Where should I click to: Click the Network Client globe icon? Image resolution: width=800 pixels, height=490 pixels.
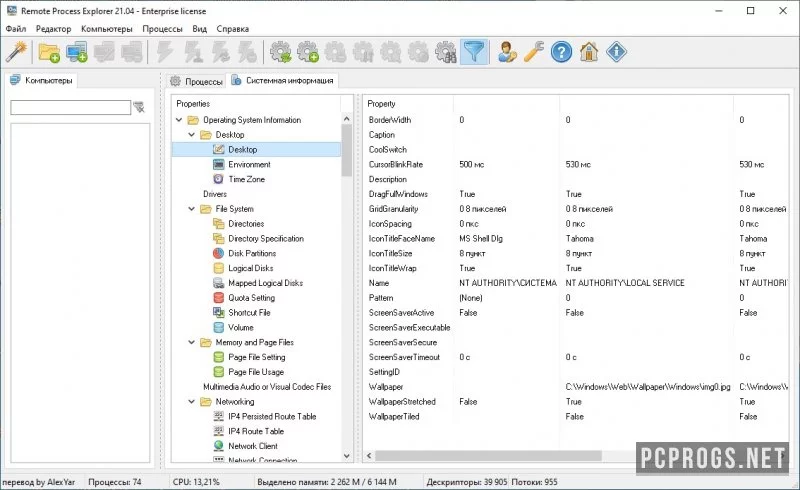[218, 446]
